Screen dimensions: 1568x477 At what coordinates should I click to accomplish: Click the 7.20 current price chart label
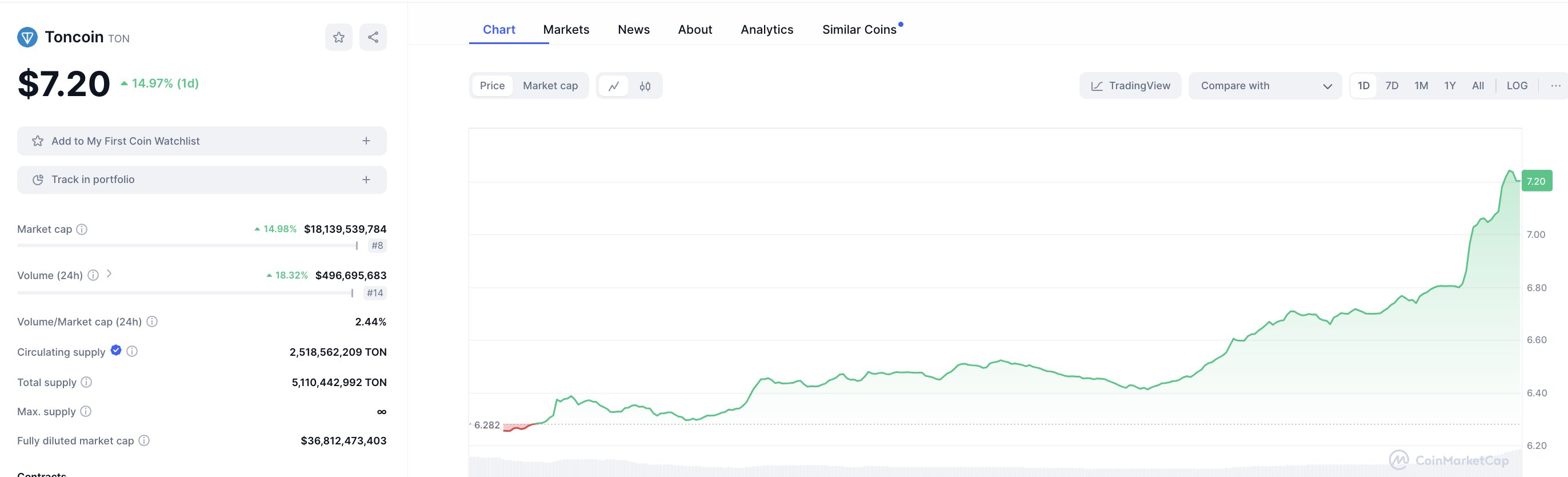pyautogui.click(x=1537, y=181)
